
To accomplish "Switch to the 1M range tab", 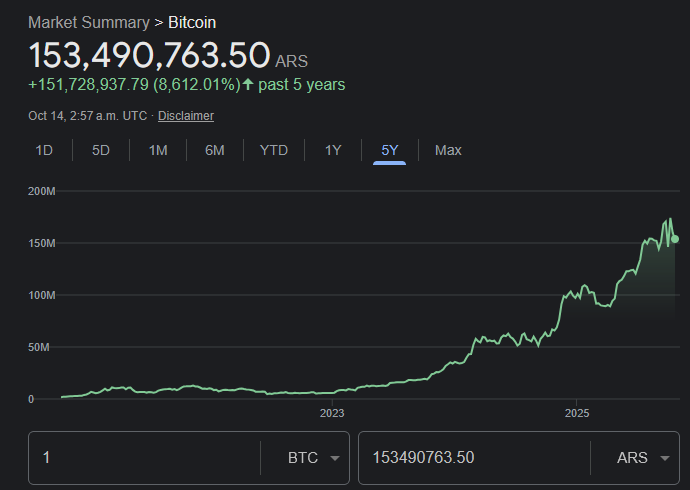I will coord(158,150).
